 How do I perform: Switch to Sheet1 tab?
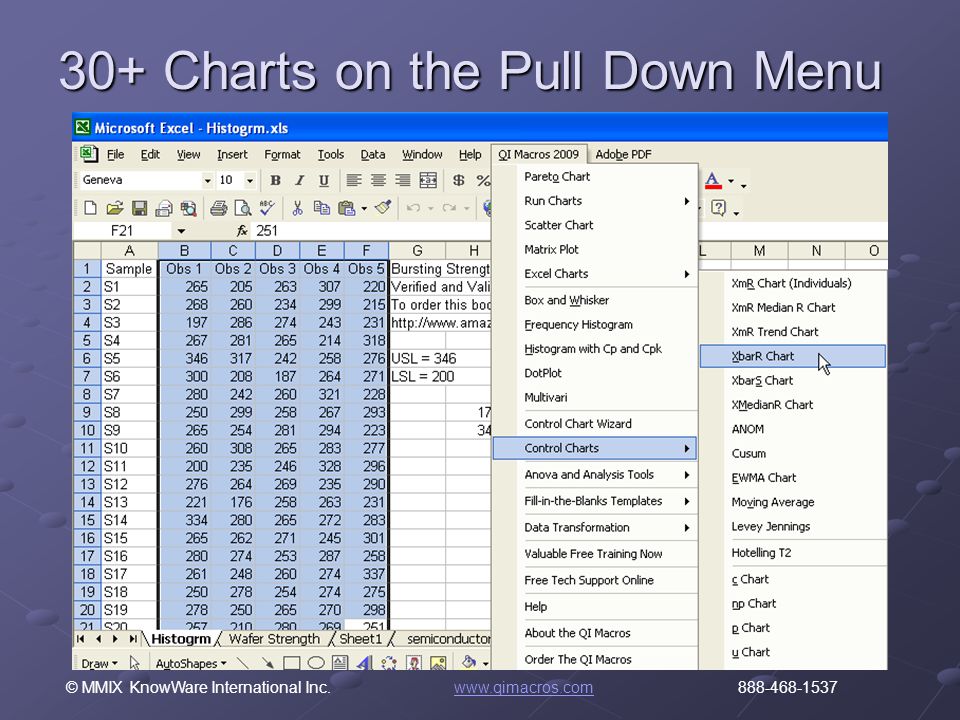tap(360, 639)
